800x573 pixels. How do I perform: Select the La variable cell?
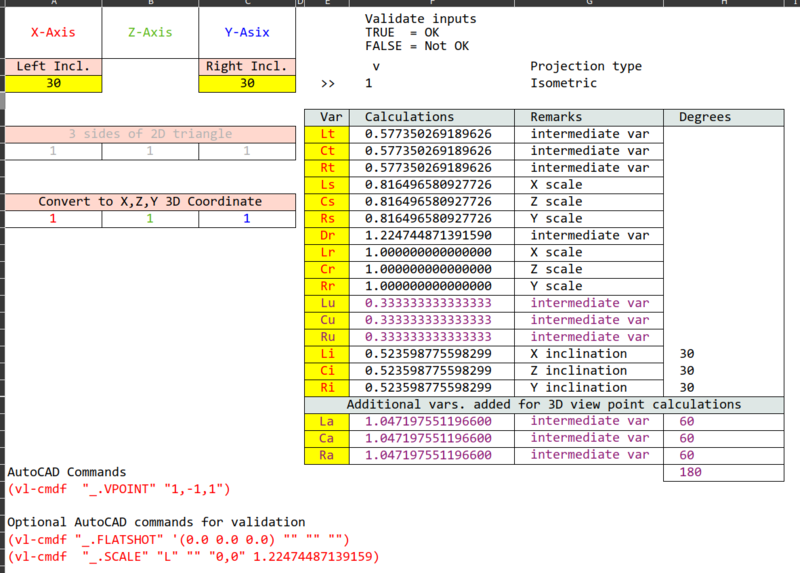coord(327,421)
